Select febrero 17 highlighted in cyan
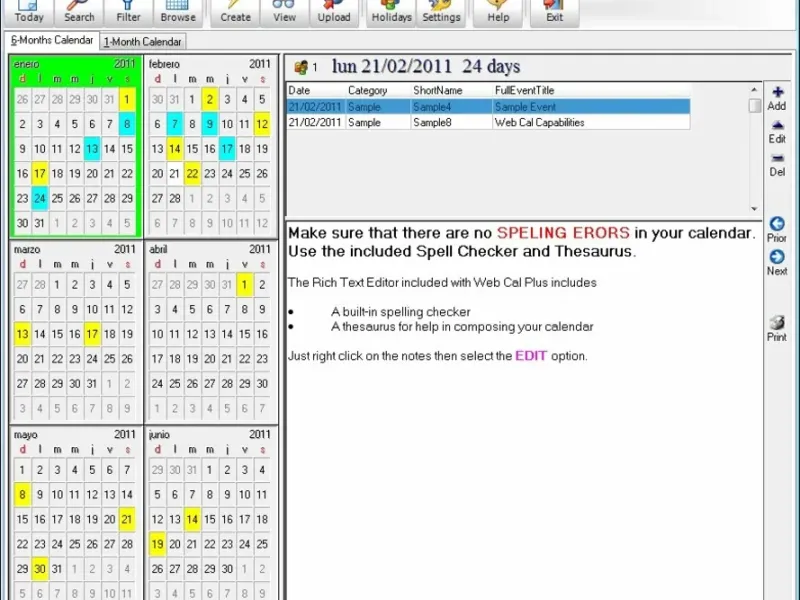The width and height of the screenshot is (800, 600). pyautogui.click(x=227, y=148)
